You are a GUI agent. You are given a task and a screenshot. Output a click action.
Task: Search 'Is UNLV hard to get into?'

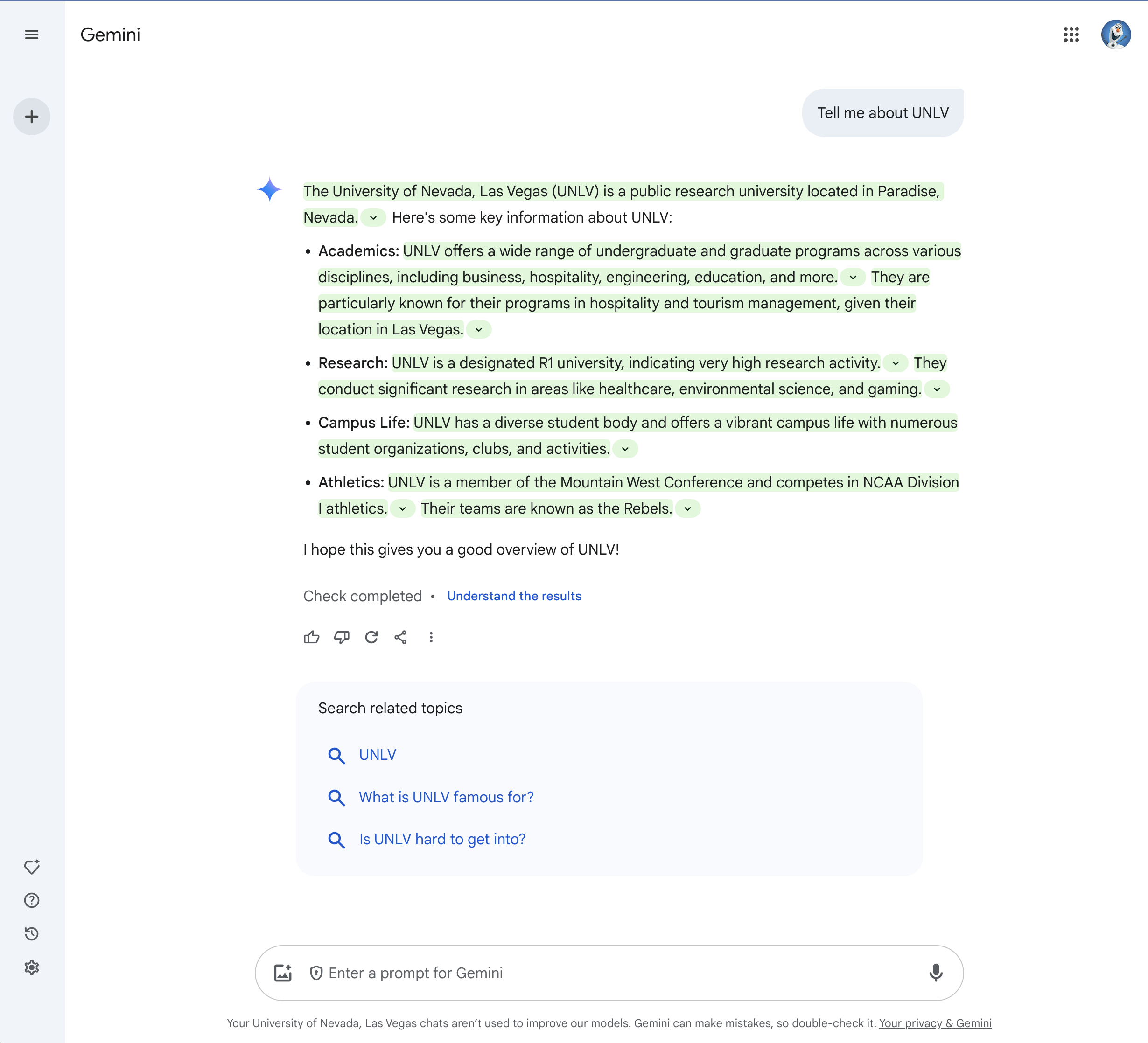point(442,839)
